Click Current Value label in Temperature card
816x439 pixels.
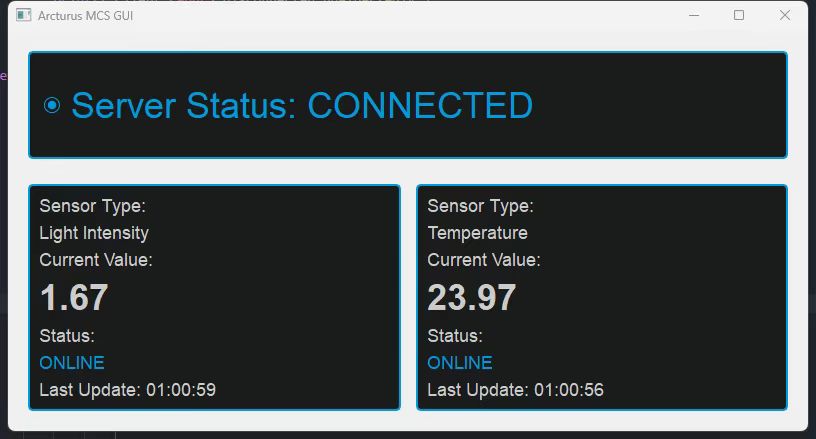(x=484, y=260)
